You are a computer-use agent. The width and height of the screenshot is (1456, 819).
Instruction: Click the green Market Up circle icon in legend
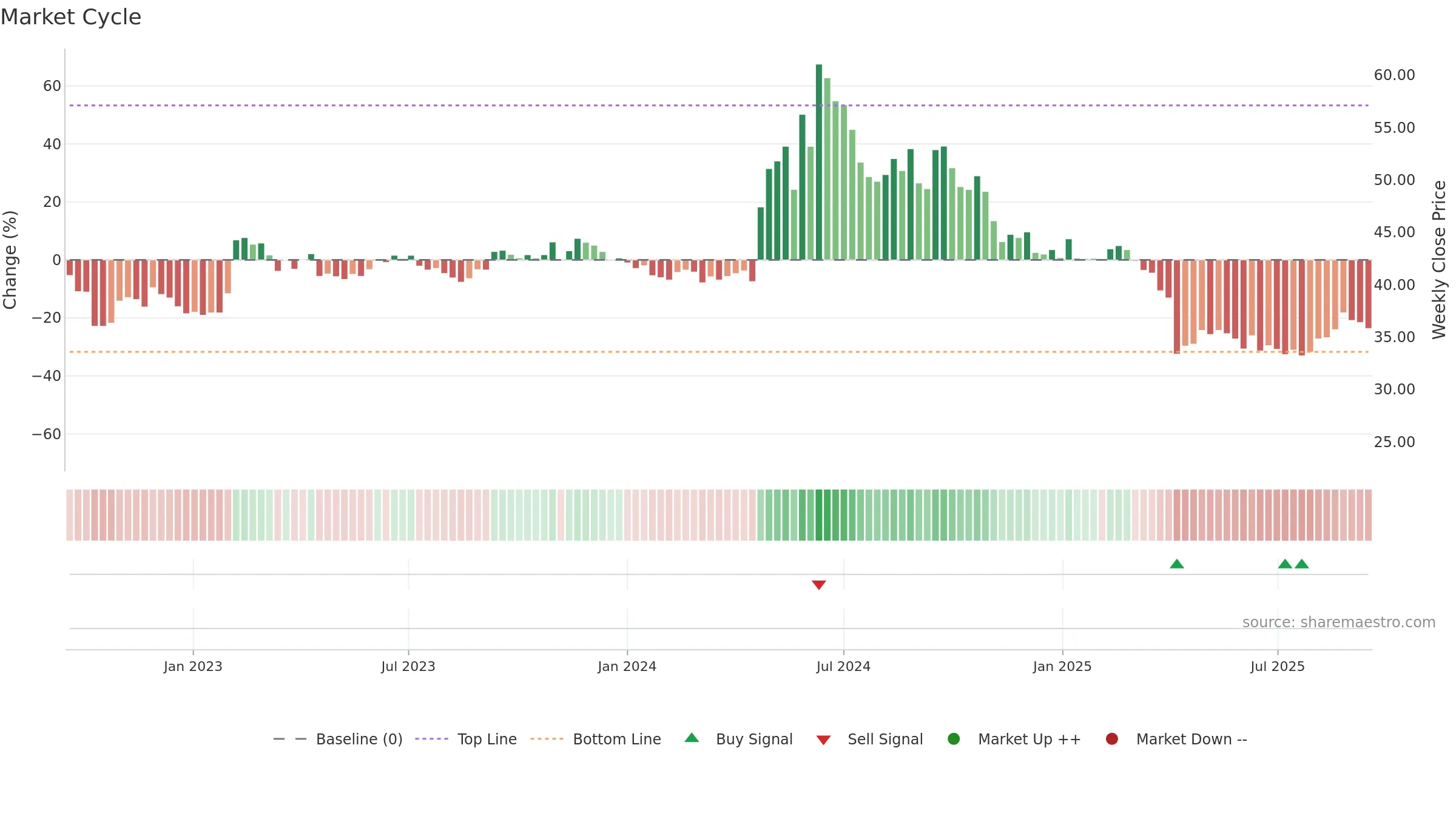click(x=954, y=739)
